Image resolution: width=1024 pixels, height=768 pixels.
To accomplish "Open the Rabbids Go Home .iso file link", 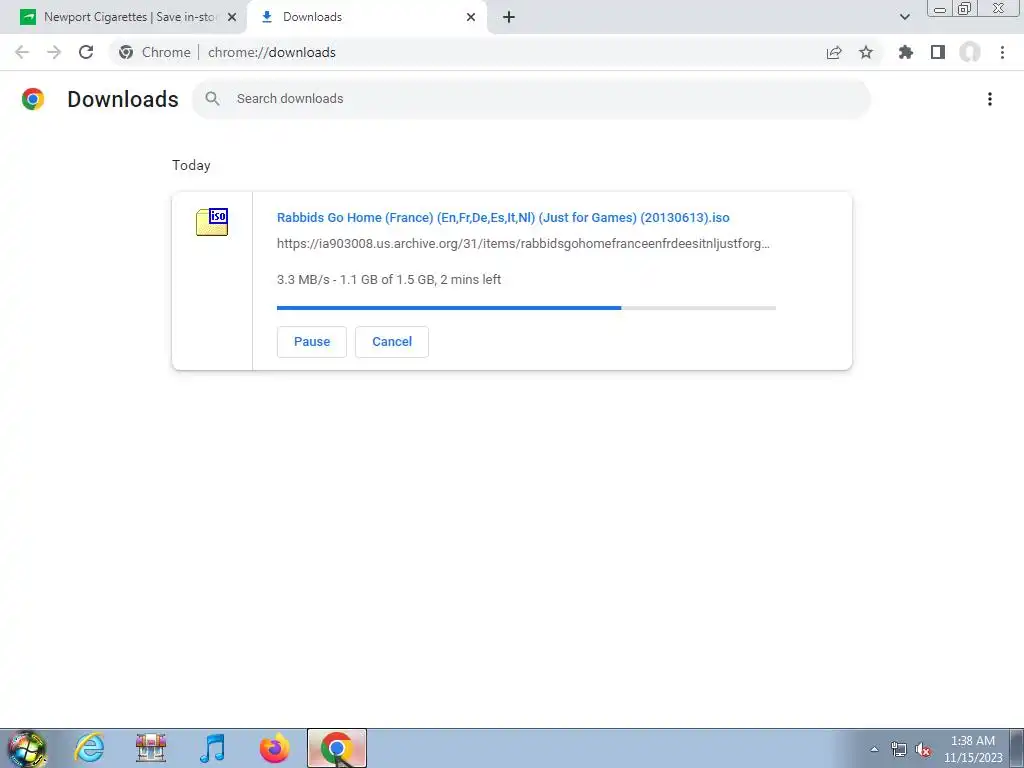I will (x=503, y=217).
